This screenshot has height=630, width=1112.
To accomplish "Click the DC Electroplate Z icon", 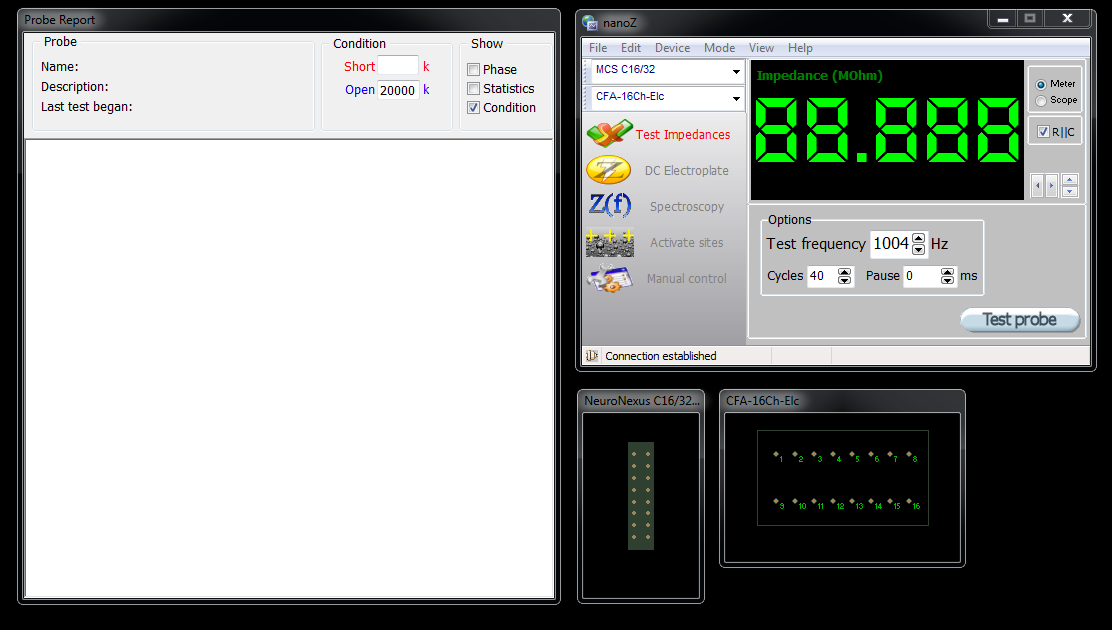I will click(608, 171).
